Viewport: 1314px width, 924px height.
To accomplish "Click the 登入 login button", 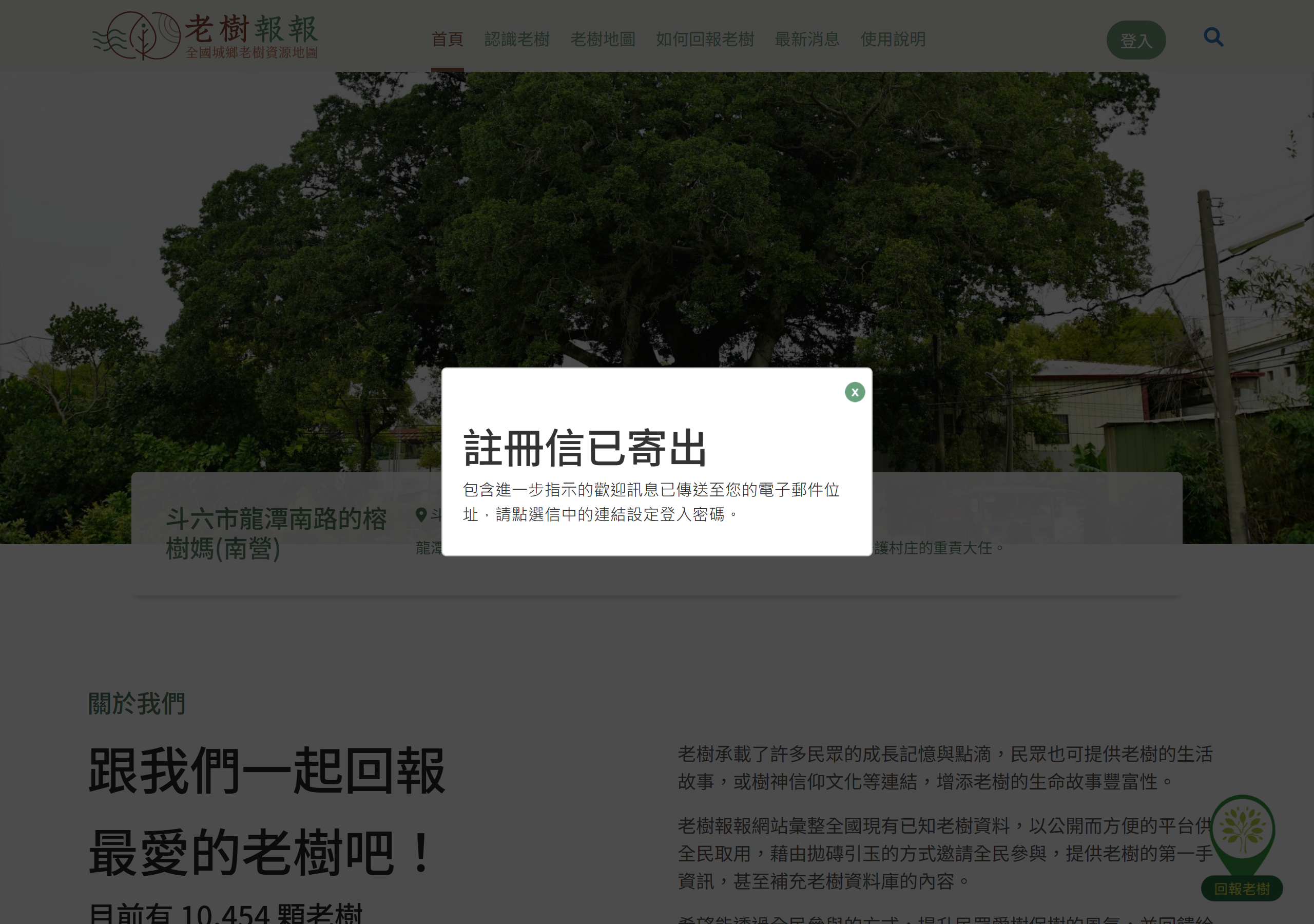I will click(x=1135, y=40).
